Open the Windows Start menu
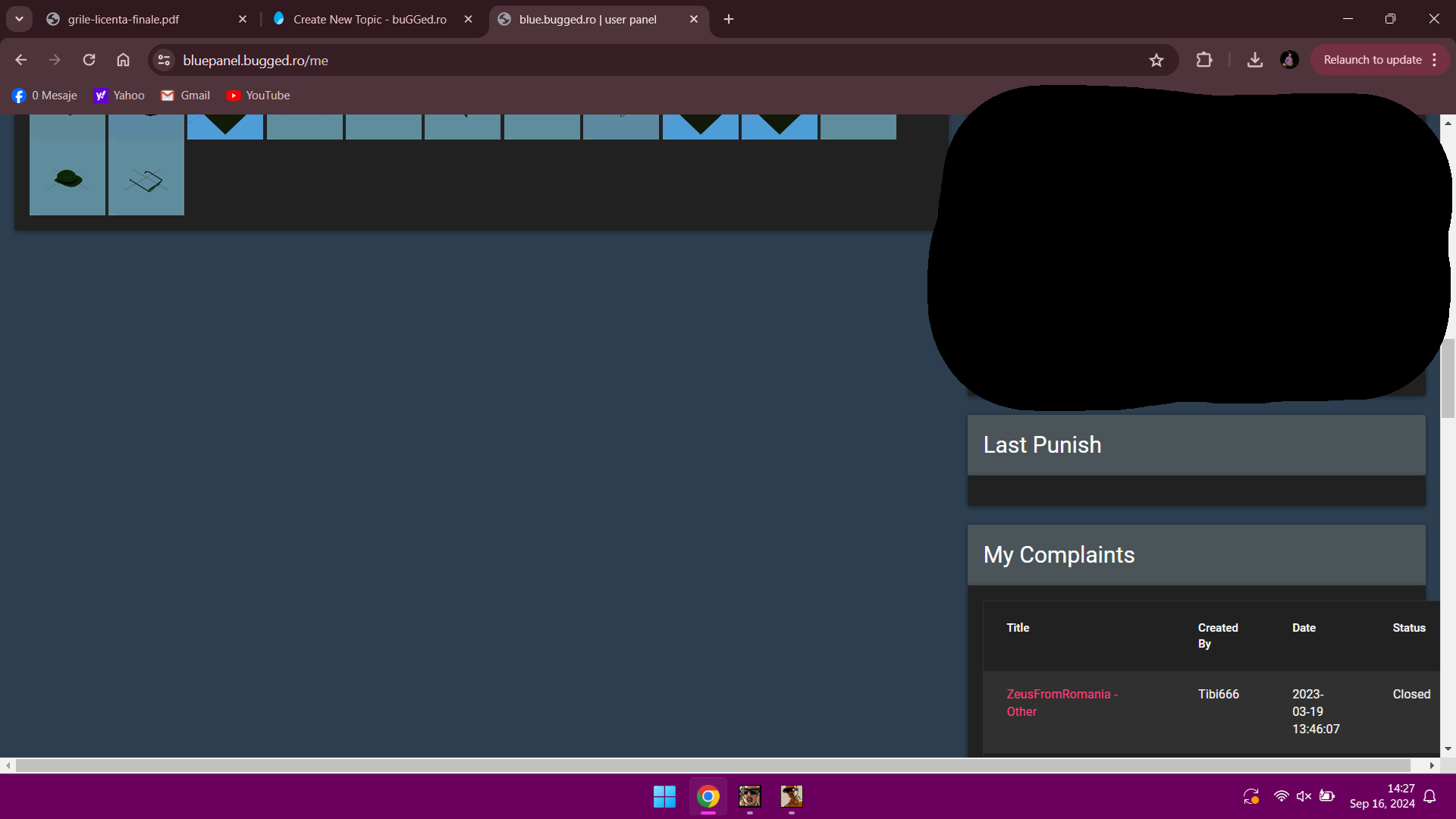Viewport: 1456px width, 819px height. (664, 796)
